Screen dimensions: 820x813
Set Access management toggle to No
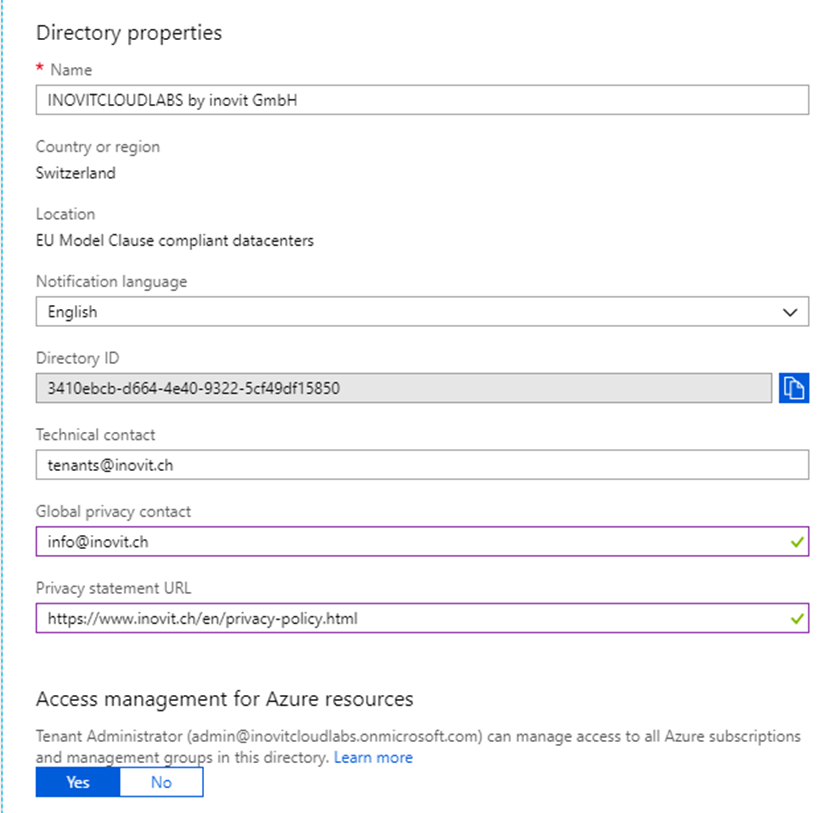(x=161, y=782)
